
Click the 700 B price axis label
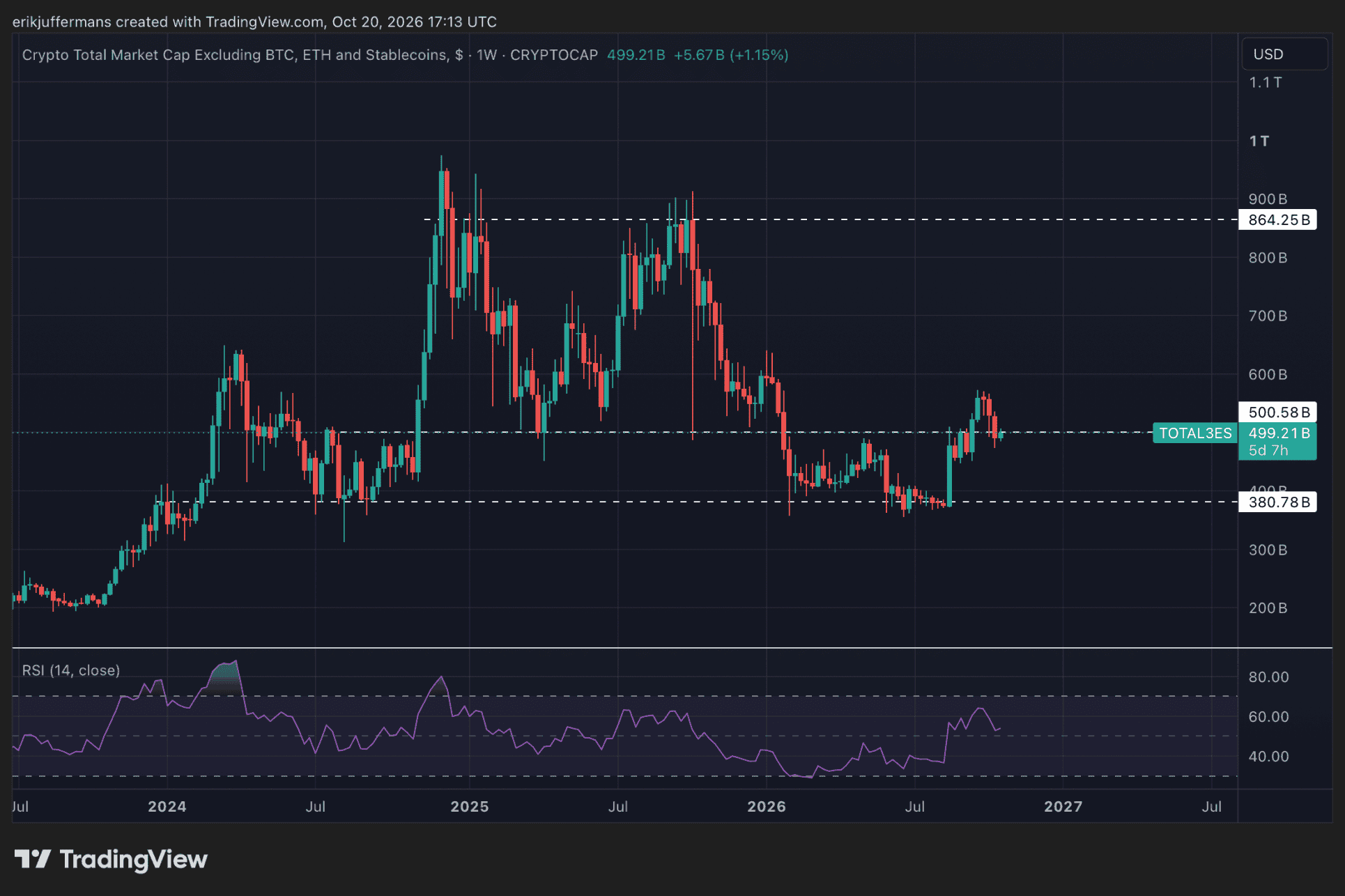coord(1268,316)
